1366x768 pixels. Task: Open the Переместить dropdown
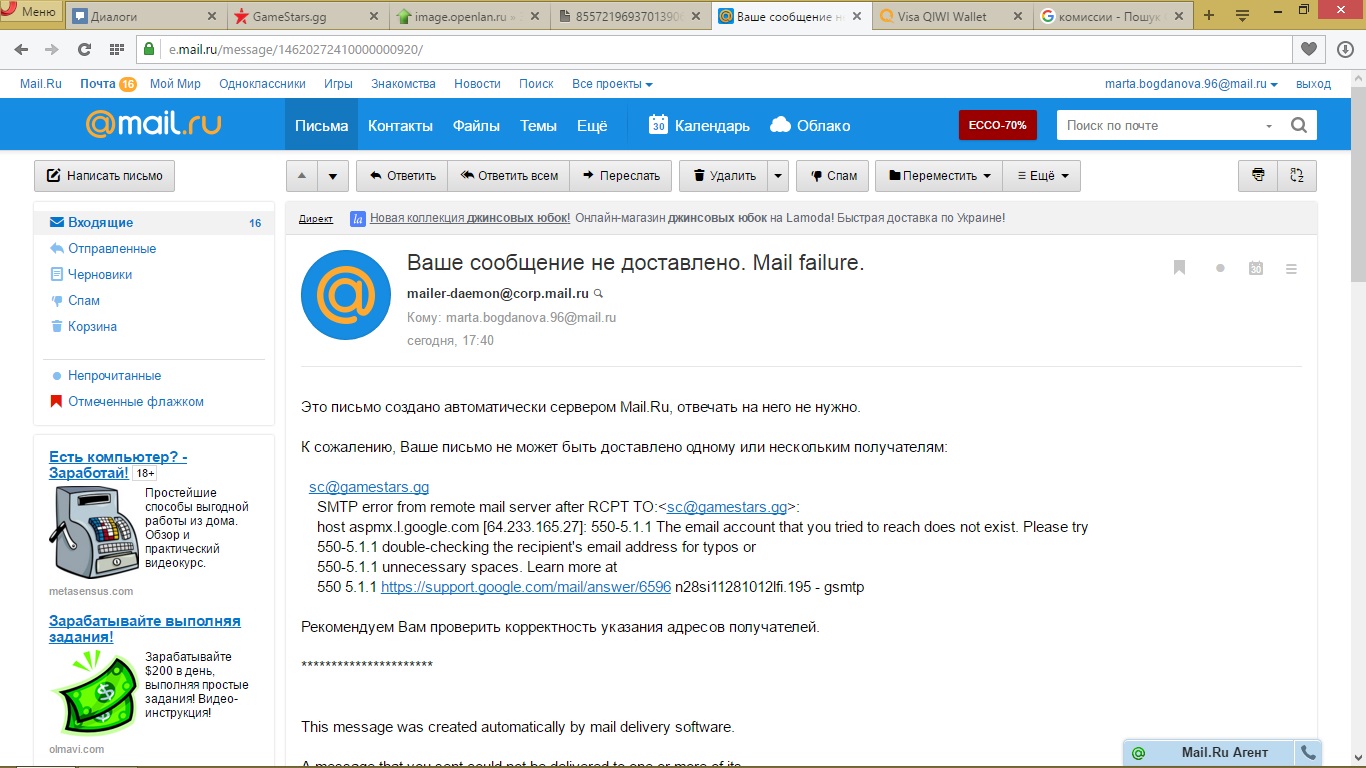coord(938,176)
